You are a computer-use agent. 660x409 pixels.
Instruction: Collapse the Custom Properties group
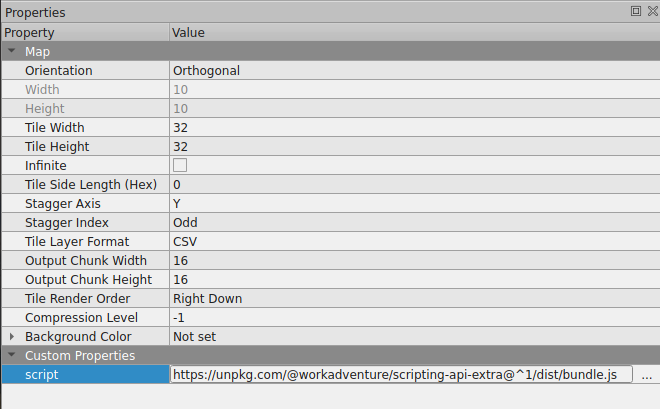11,355
